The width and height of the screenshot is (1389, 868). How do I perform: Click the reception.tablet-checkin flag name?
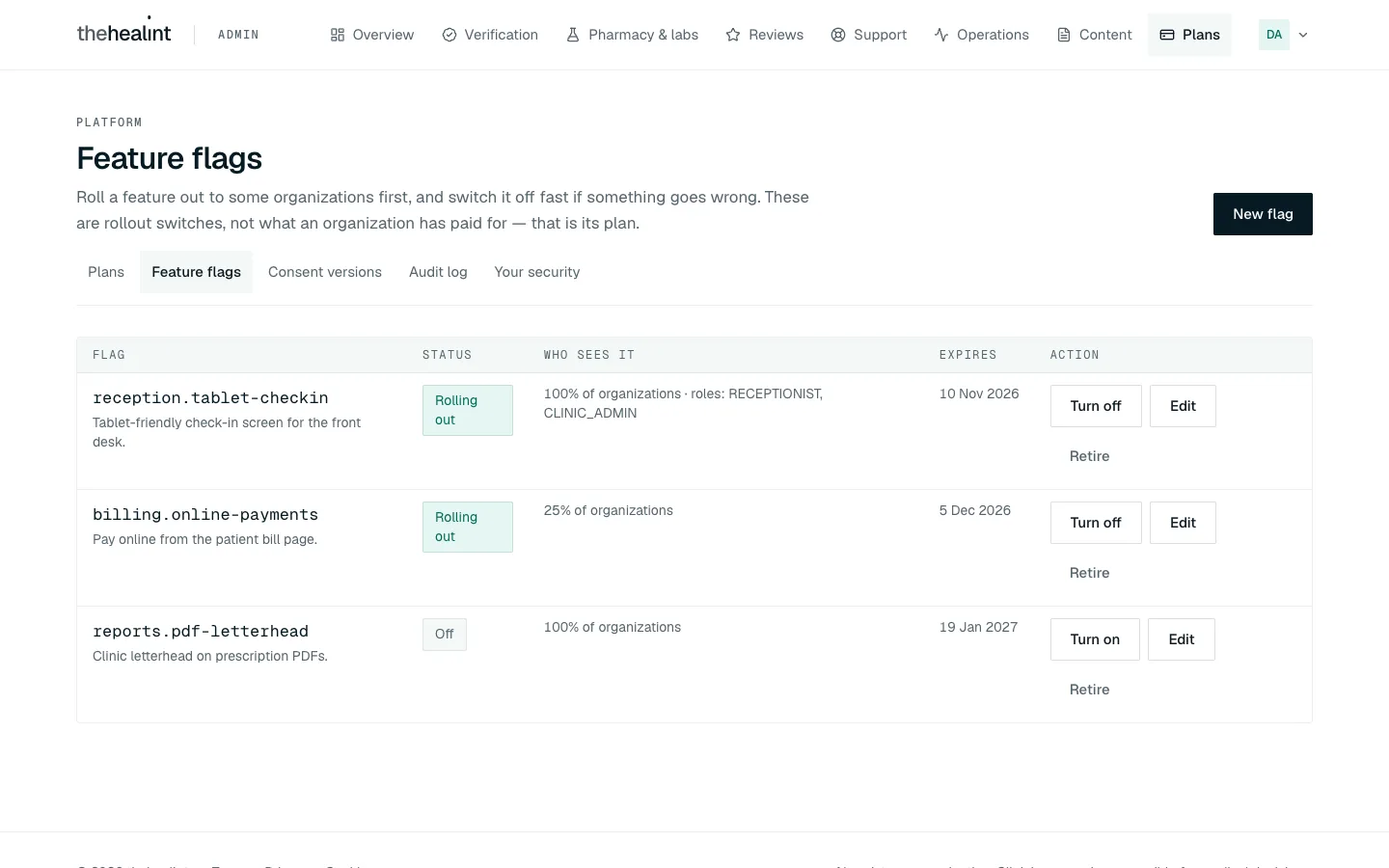[210, 397]
